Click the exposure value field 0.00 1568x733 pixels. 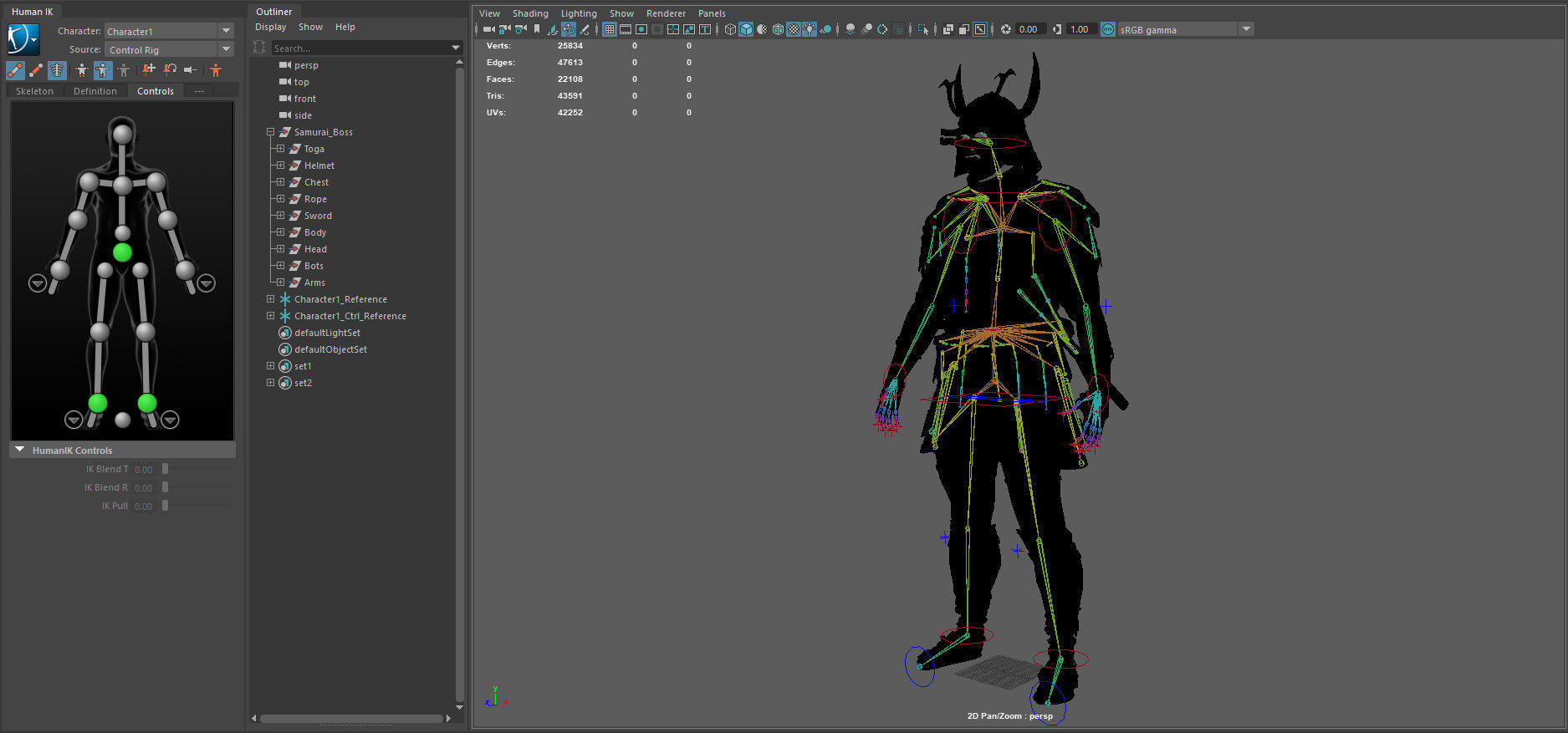pos(1030,29)
